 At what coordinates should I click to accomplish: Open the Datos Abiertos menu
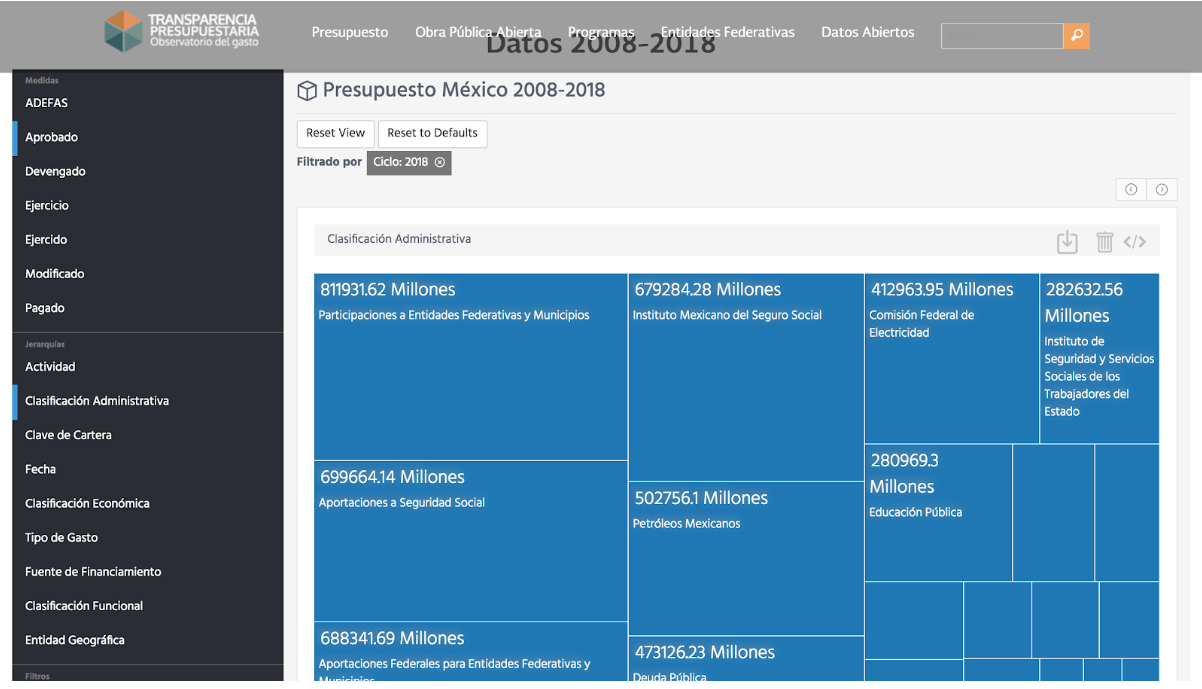coord(868,32)
